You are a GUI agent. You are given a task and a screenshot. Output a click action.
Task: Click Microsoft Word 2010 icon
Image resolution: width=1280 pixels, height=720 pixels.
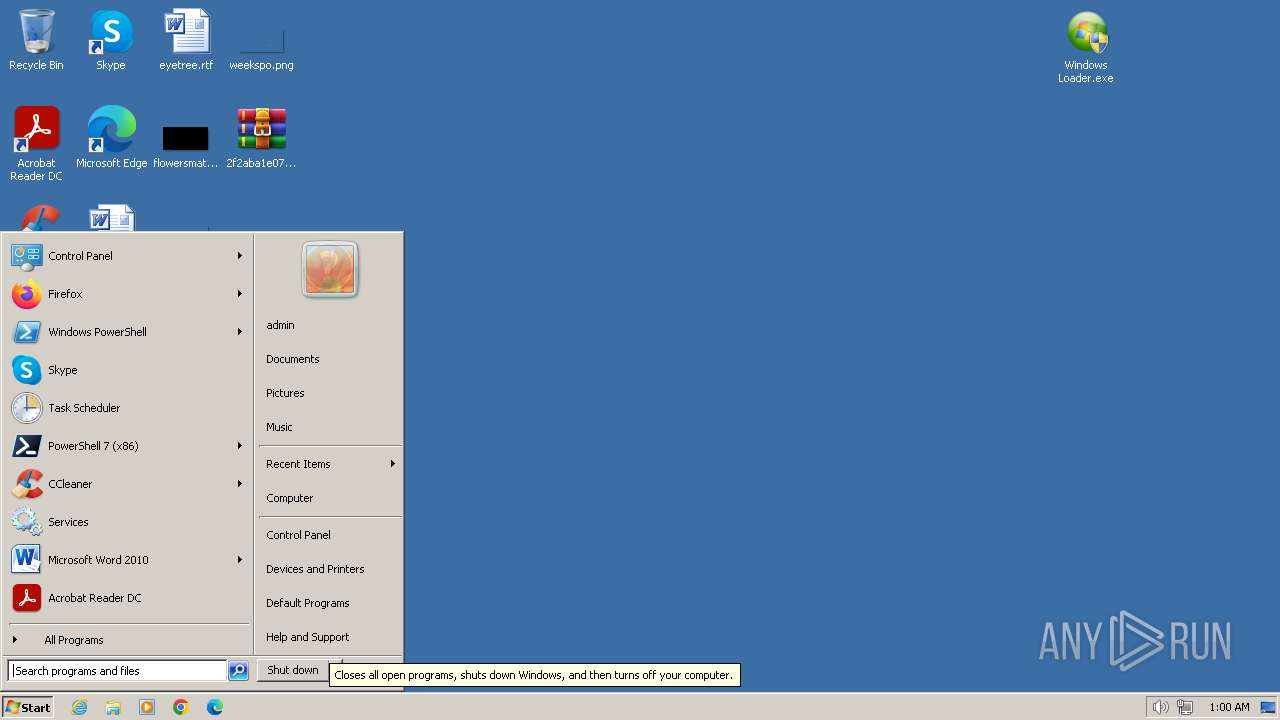(x=26, y=560)
